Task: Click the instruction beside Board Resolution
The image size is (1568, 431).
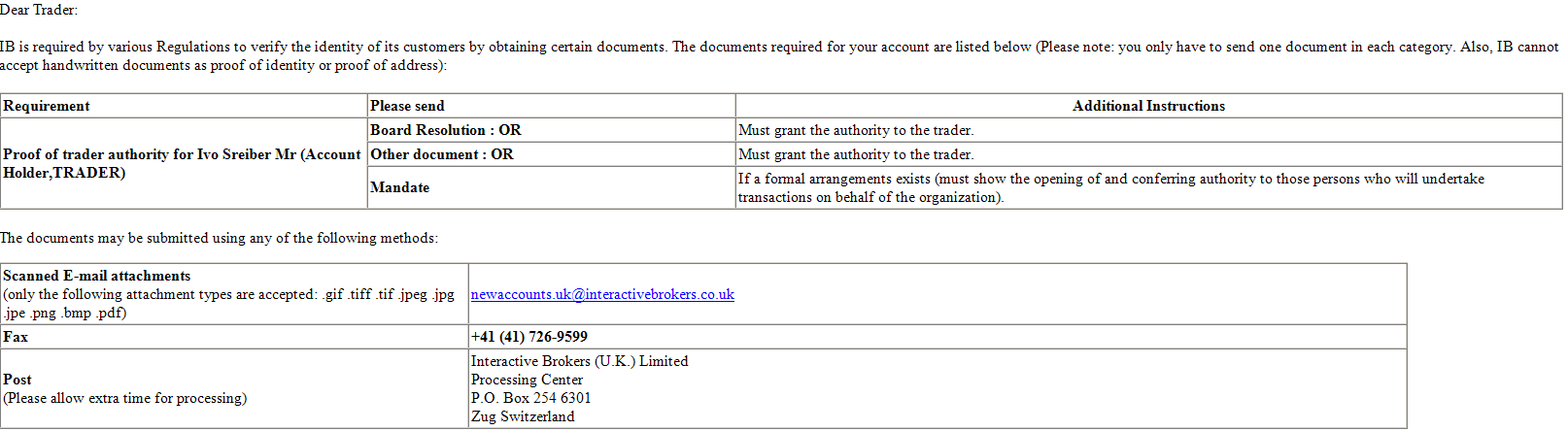Action: coord(856,130)
